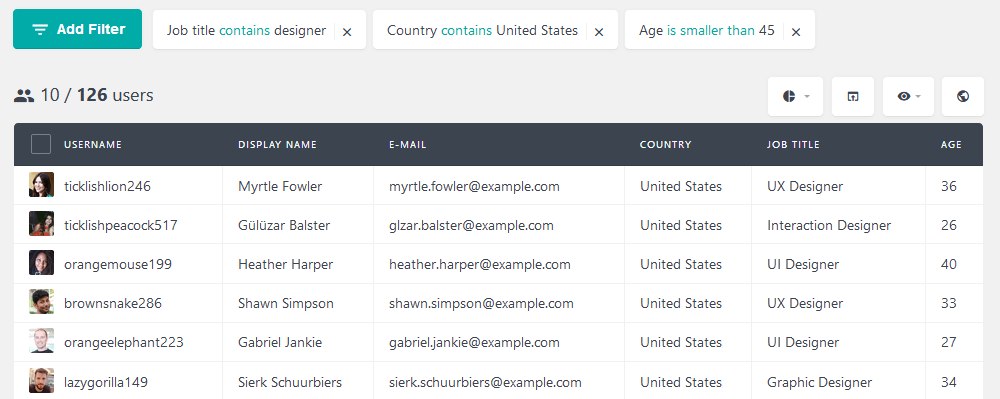1000x399 pixels.
Task: Select display name Myrtle Fowler
Action: coord(280,186)
